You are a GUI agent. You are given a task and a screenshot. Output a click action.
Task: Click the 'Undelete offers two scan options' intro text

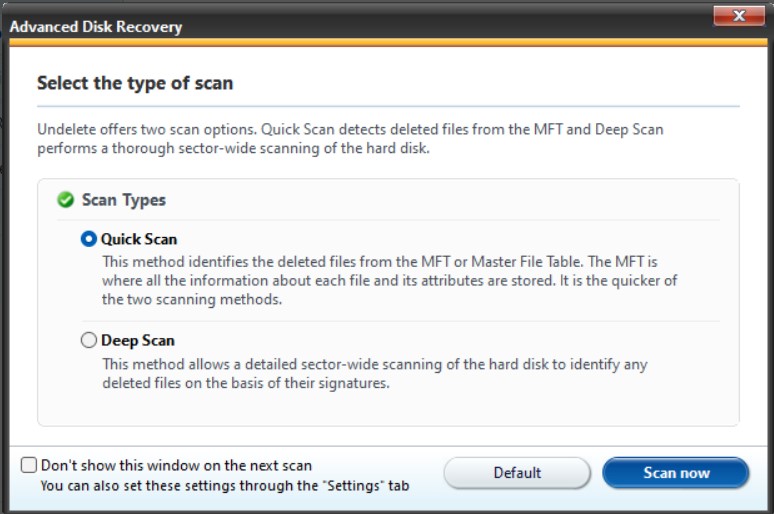(x=350, y=138)
